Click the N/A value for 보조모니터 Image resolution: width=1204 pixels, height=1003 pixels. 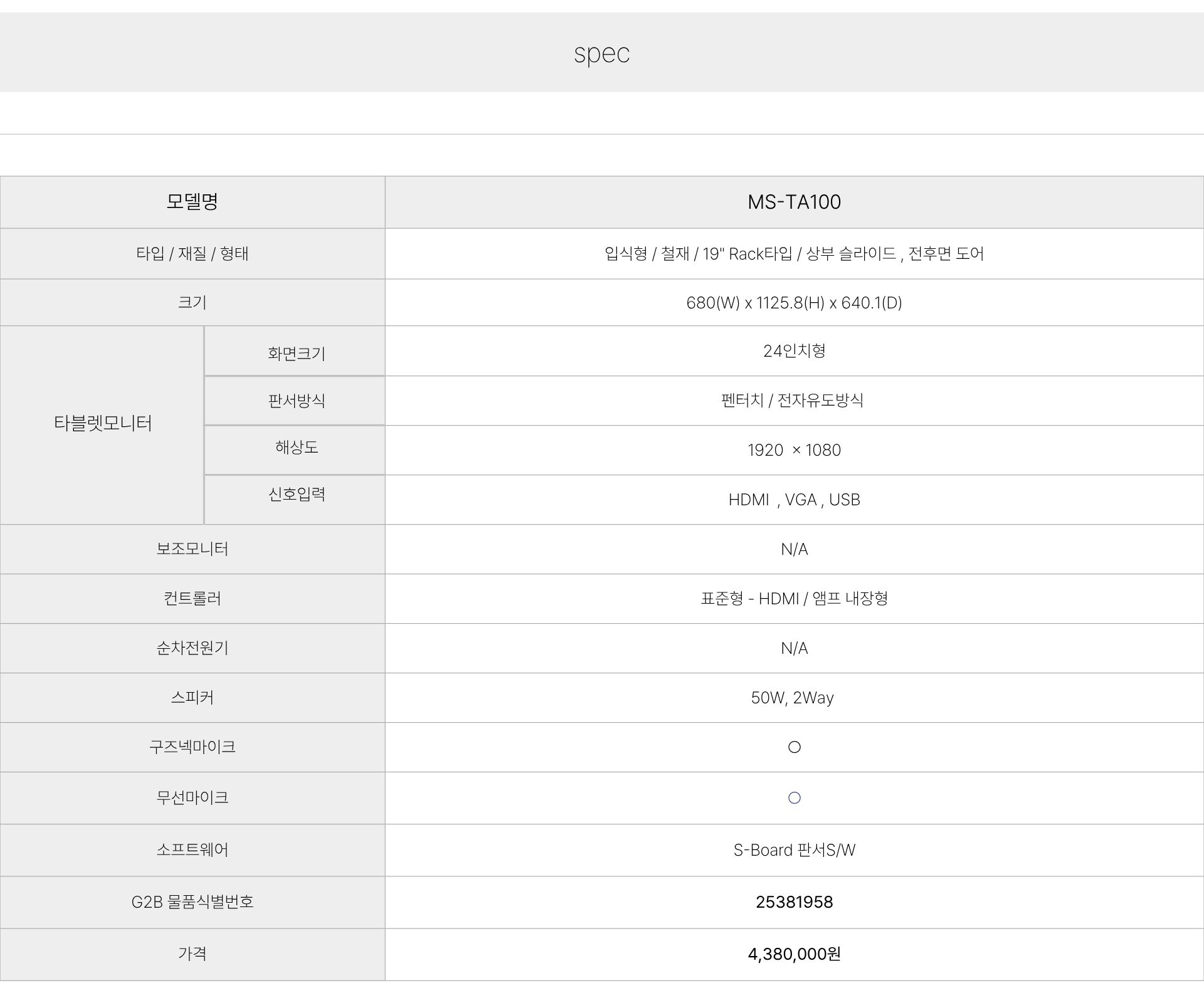click(x=794, y=549)
